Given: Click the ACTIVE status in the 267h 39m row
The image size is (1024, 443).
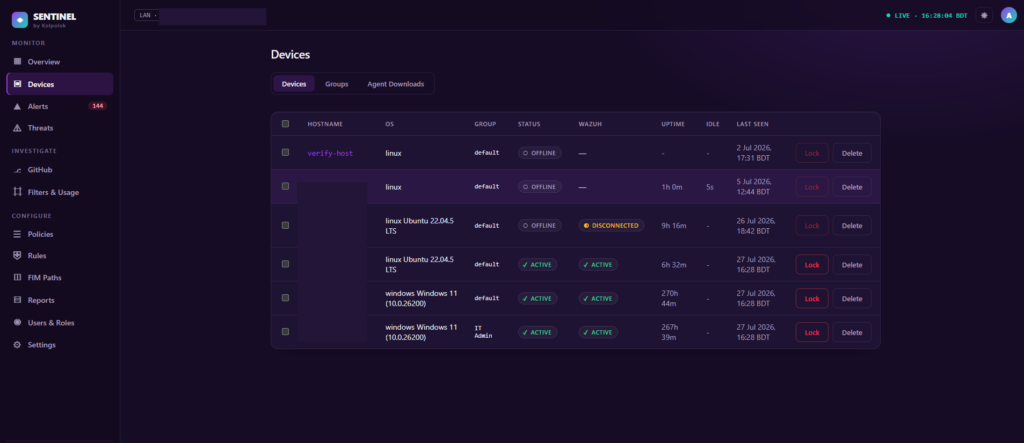Looking at the screenshot, I should point(537,332).
